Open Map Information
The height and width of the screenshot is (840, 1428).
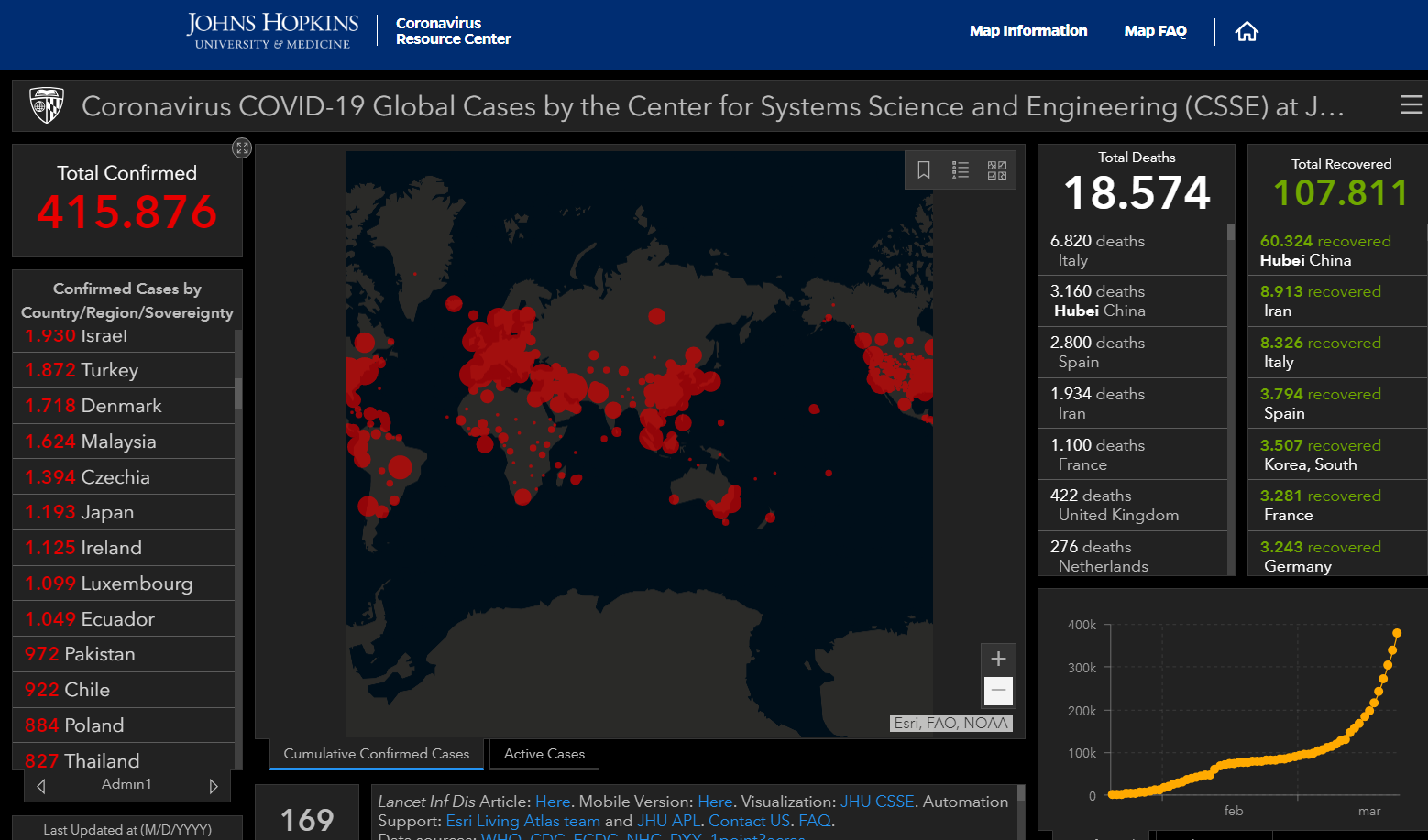coord(1028,31)
